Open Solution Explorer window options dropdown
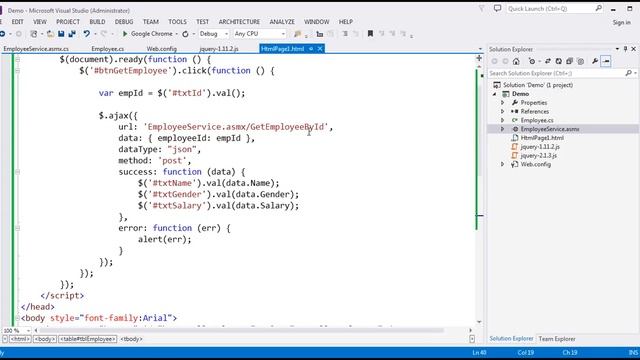This screenshot has width=640, height=360. pos(617,49)
